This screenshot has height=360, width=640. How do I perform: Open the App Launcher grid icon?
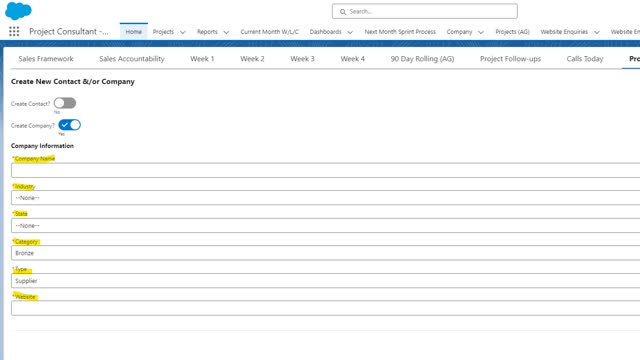click(x=14, y=31)
